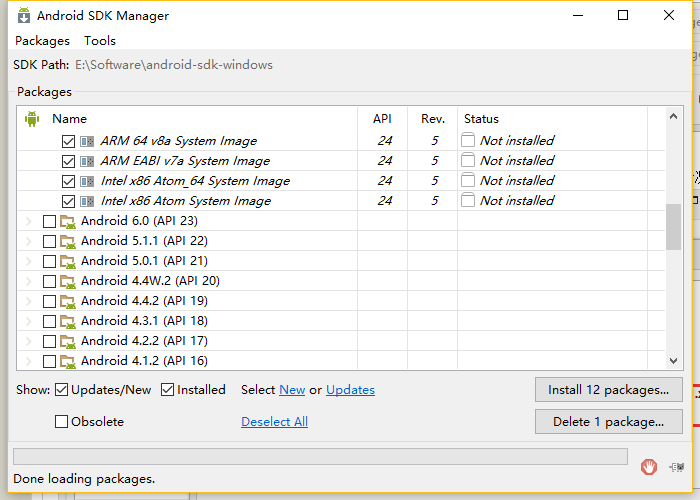Click the Rev. column header

(x=433, y=119)
